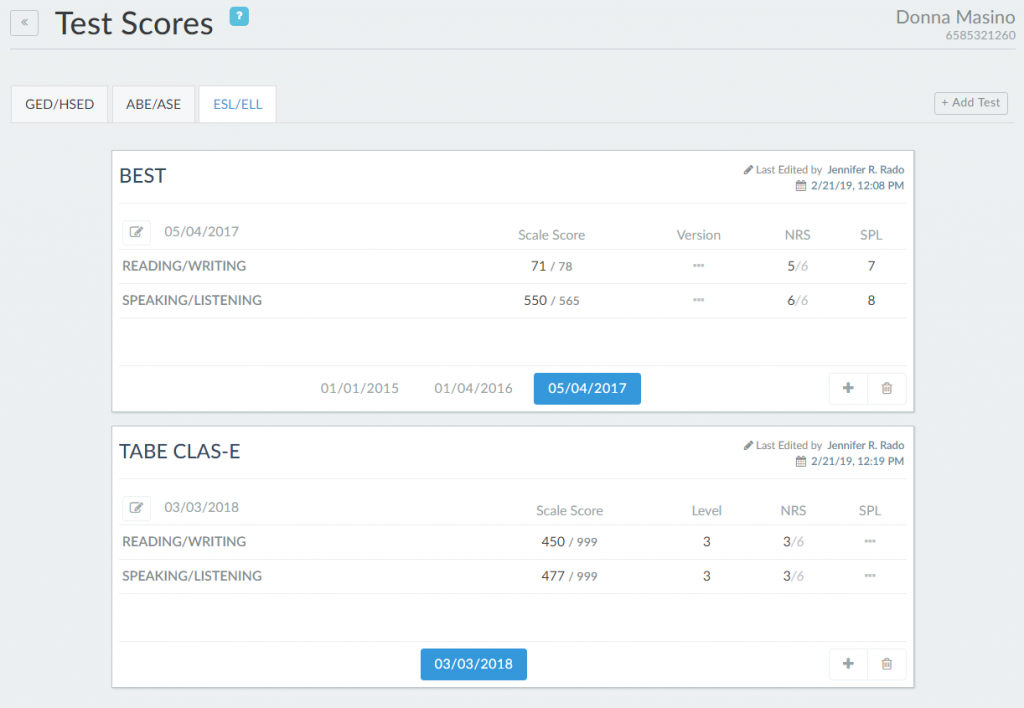Edit the BEST 05/04/2017 test entry
Image resolution: width=1024 pixels, height=708 pixels.
pyautogui.click(x=137, y=233)
